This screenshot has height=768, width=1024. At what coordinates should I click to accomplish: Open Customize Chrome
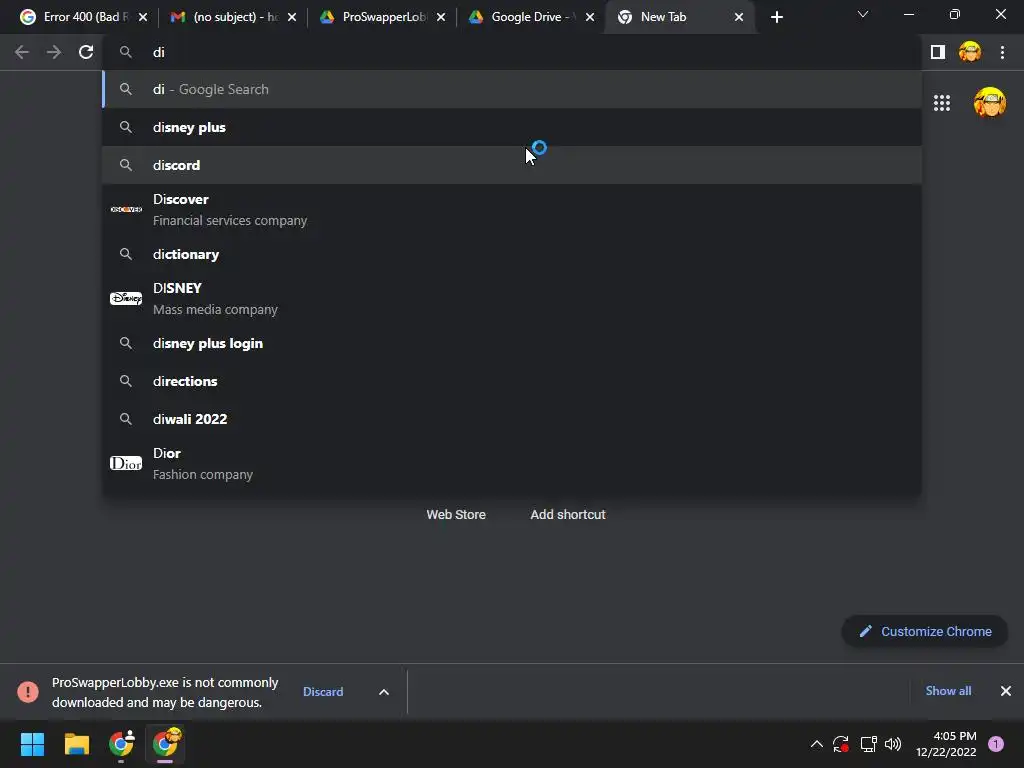925,632
